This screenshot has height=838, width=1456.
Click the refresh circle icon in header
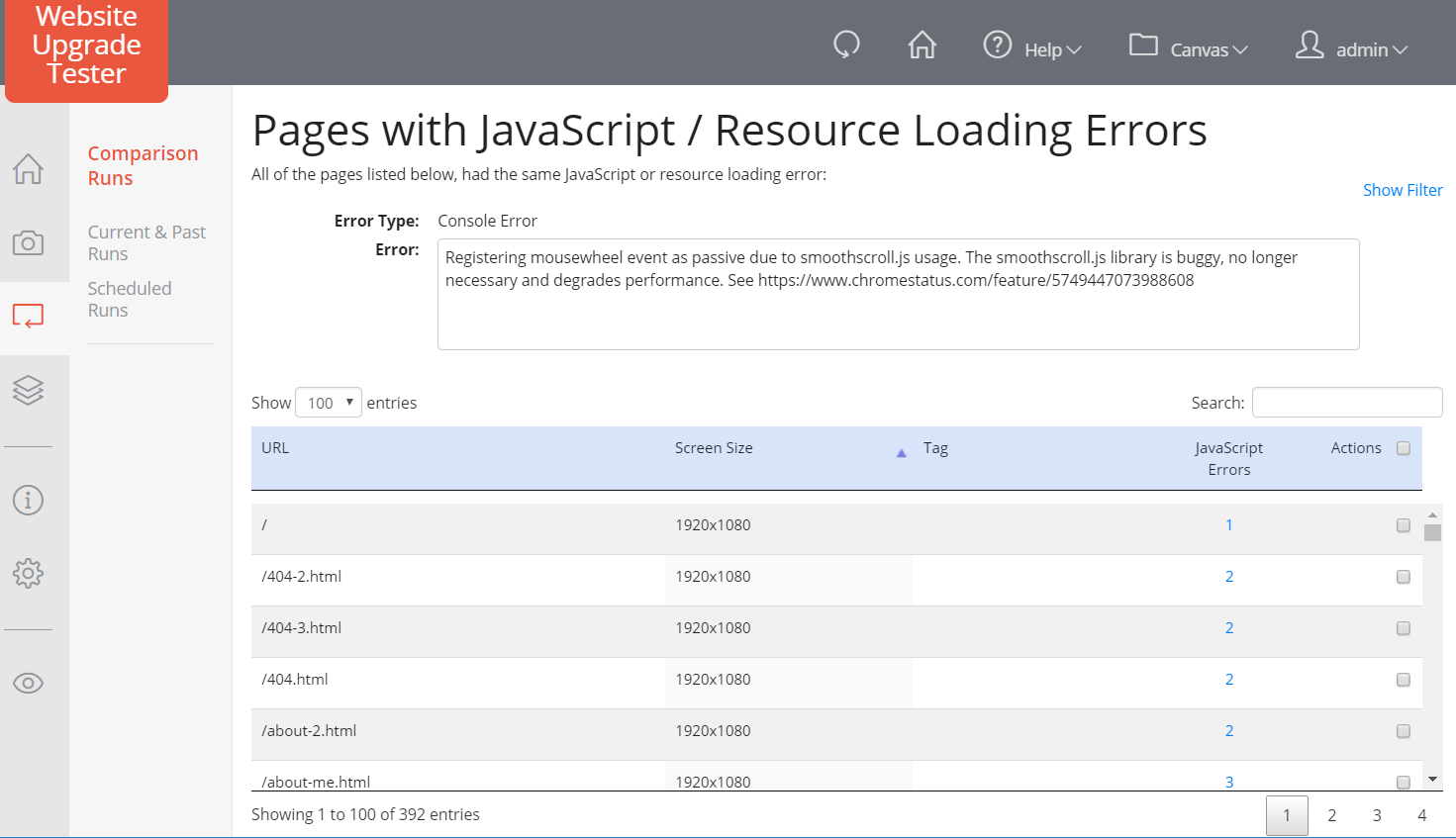(846, 45)
